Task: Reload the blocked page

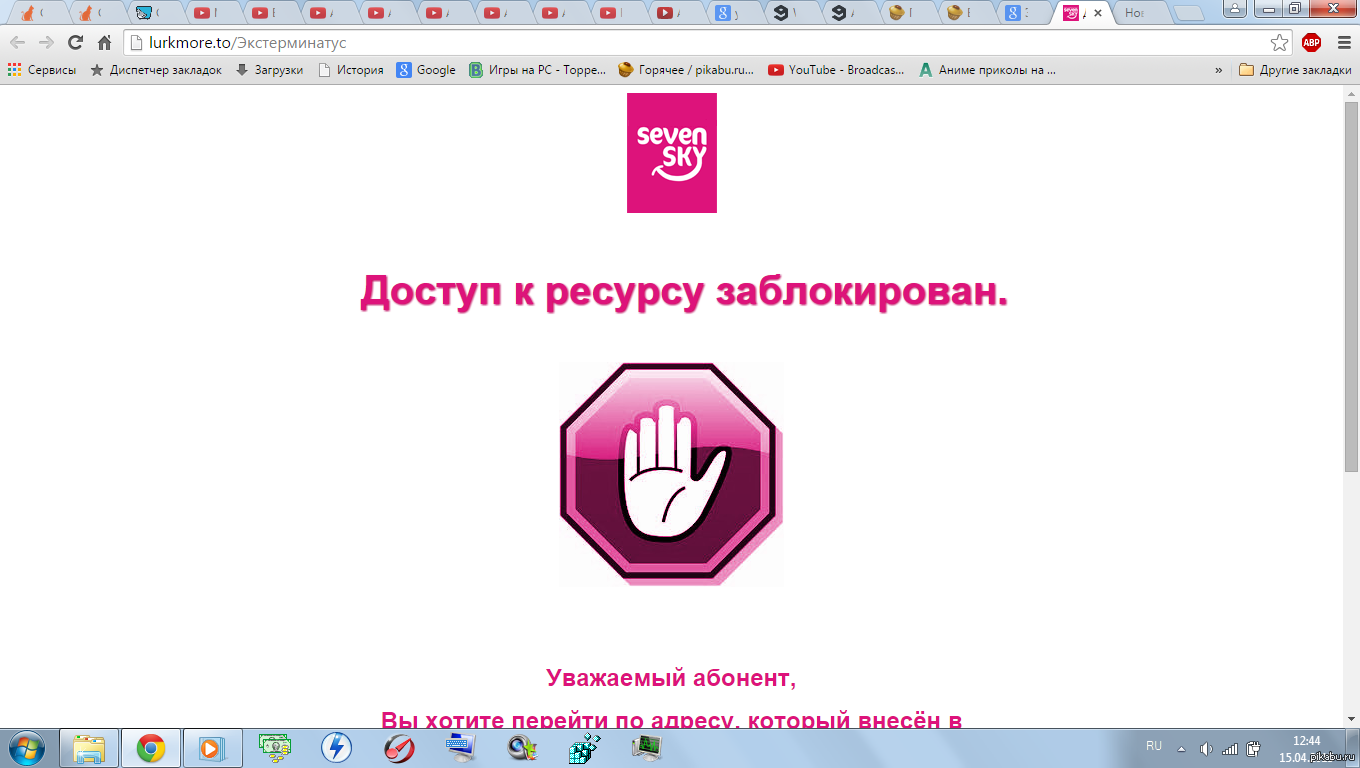Action: click(75, 43)
